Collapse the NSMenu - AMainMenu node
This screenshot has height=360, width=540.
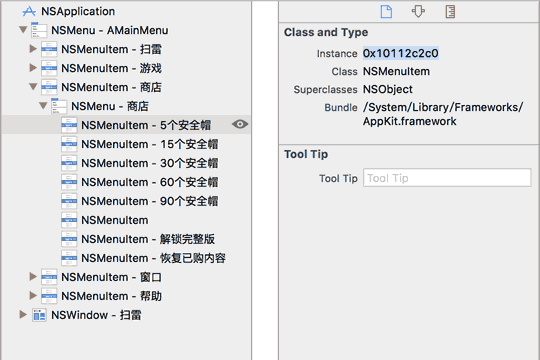(23, 30)
